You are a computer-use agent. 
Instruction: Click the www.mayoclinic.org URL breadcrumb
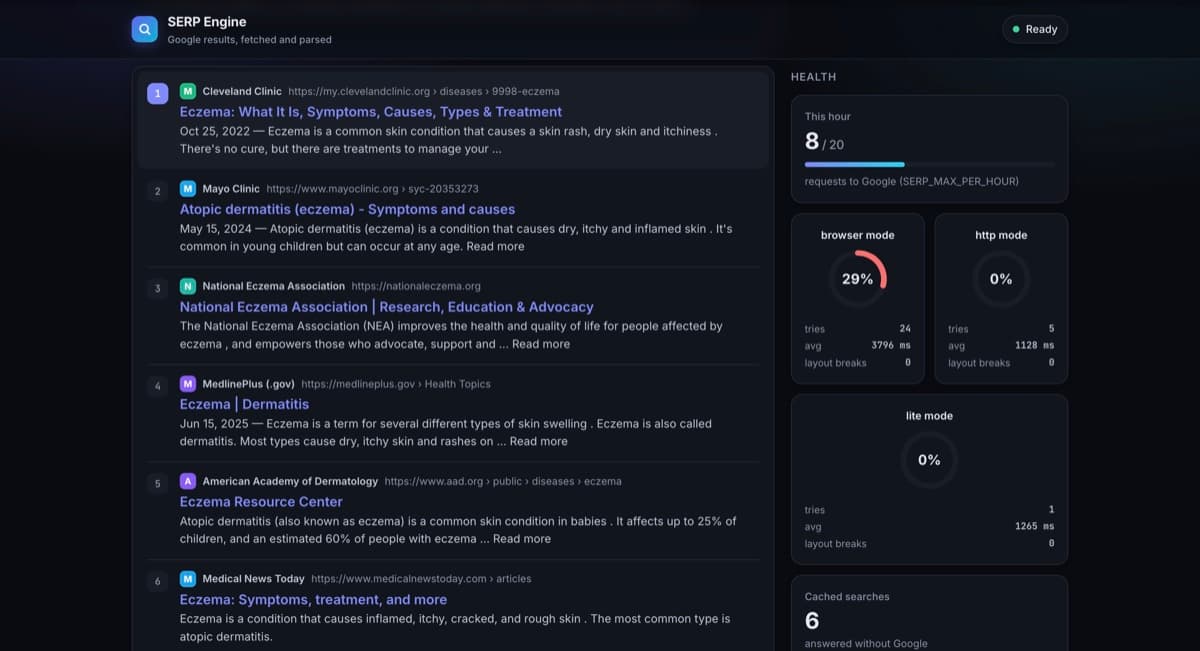click(x=372, y=189)
